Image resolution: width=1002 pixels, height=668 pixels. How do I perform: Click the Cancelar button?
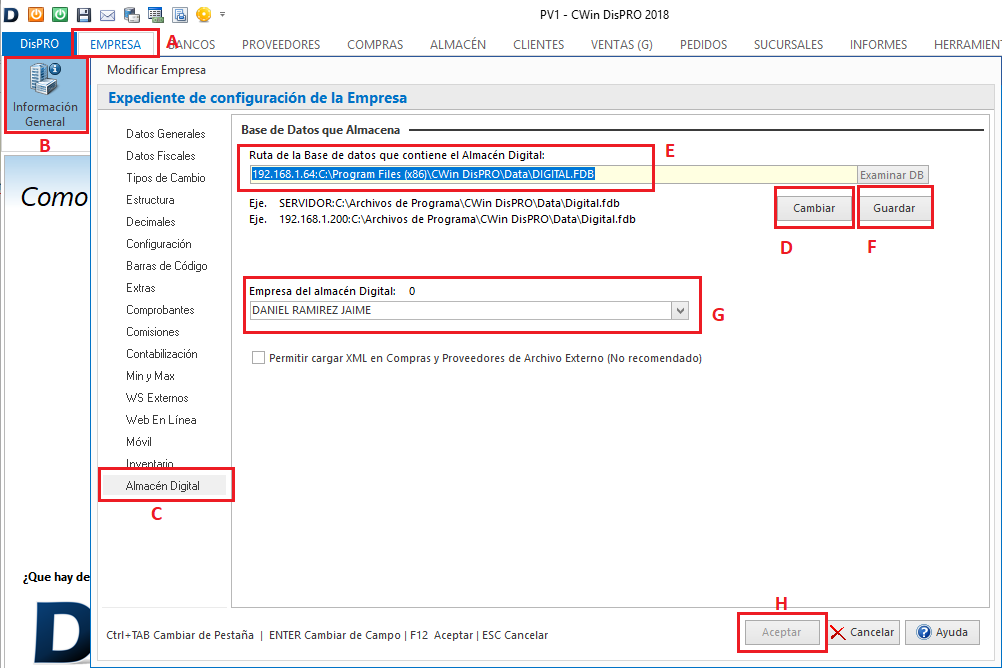point(863,632)
